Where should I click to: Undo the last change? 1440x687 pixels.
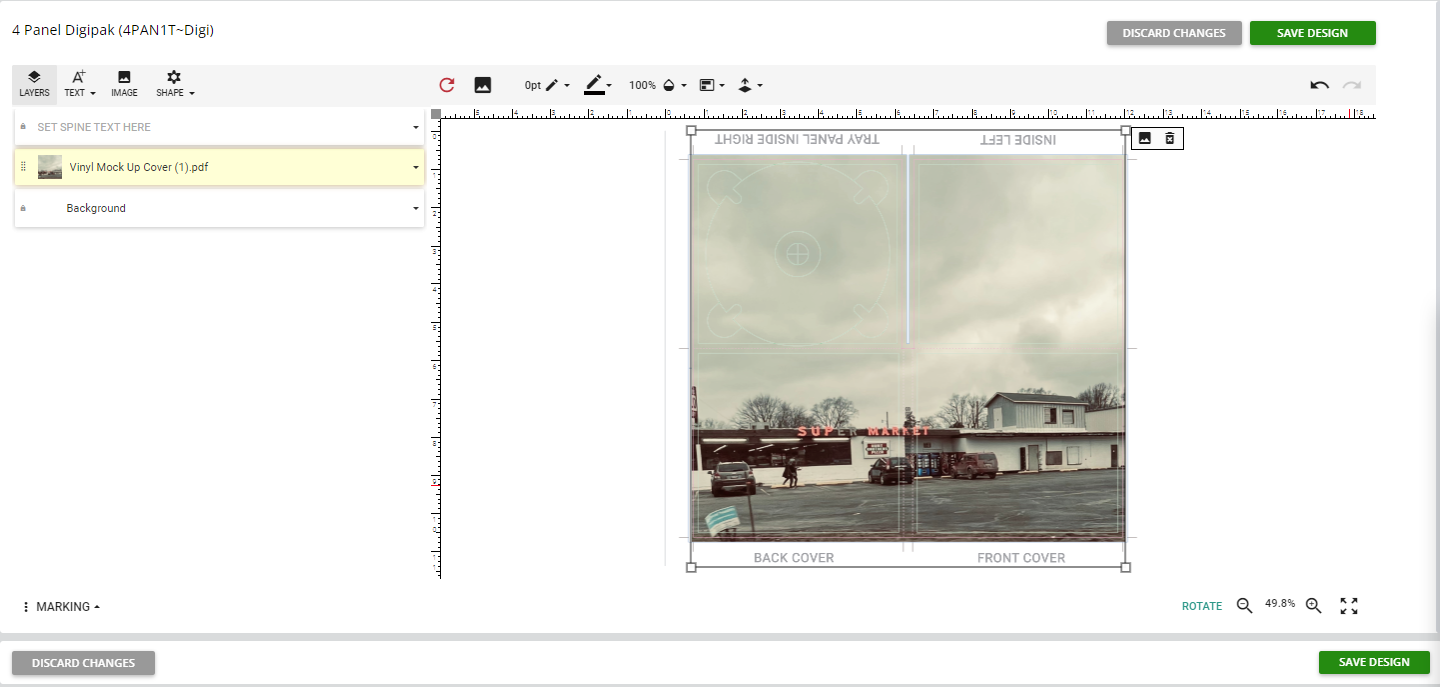pos(1320,85)
